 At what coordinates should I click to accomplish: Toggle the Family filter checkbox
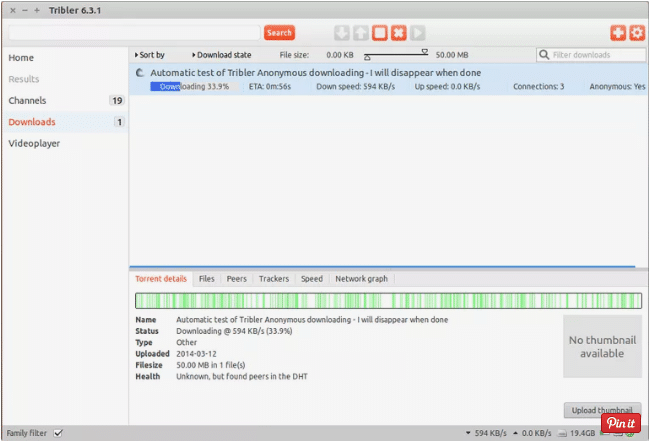tap(58, 433)
